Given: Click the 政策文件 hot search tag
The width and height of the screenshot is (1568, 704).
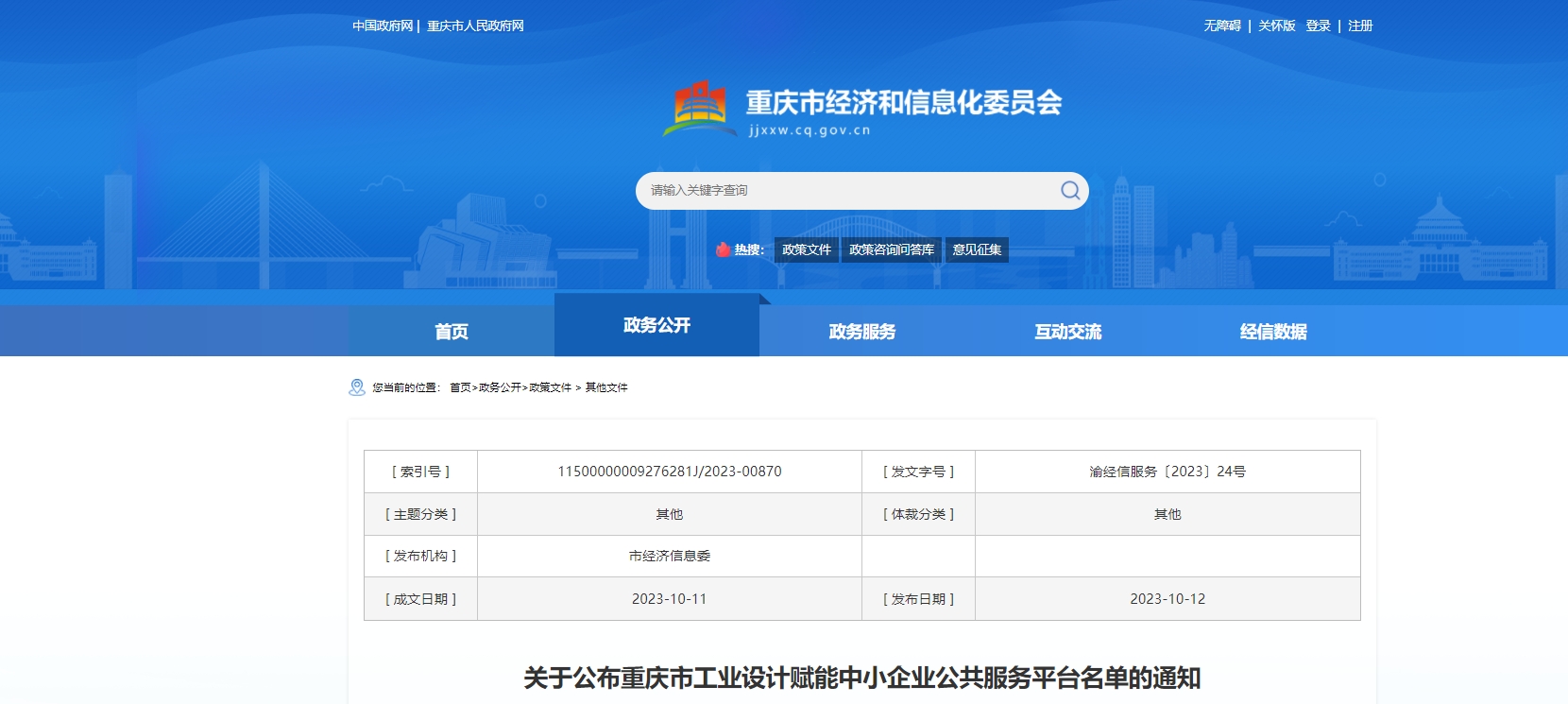Looking at the screenshot, I should click(x=807, y=249).
